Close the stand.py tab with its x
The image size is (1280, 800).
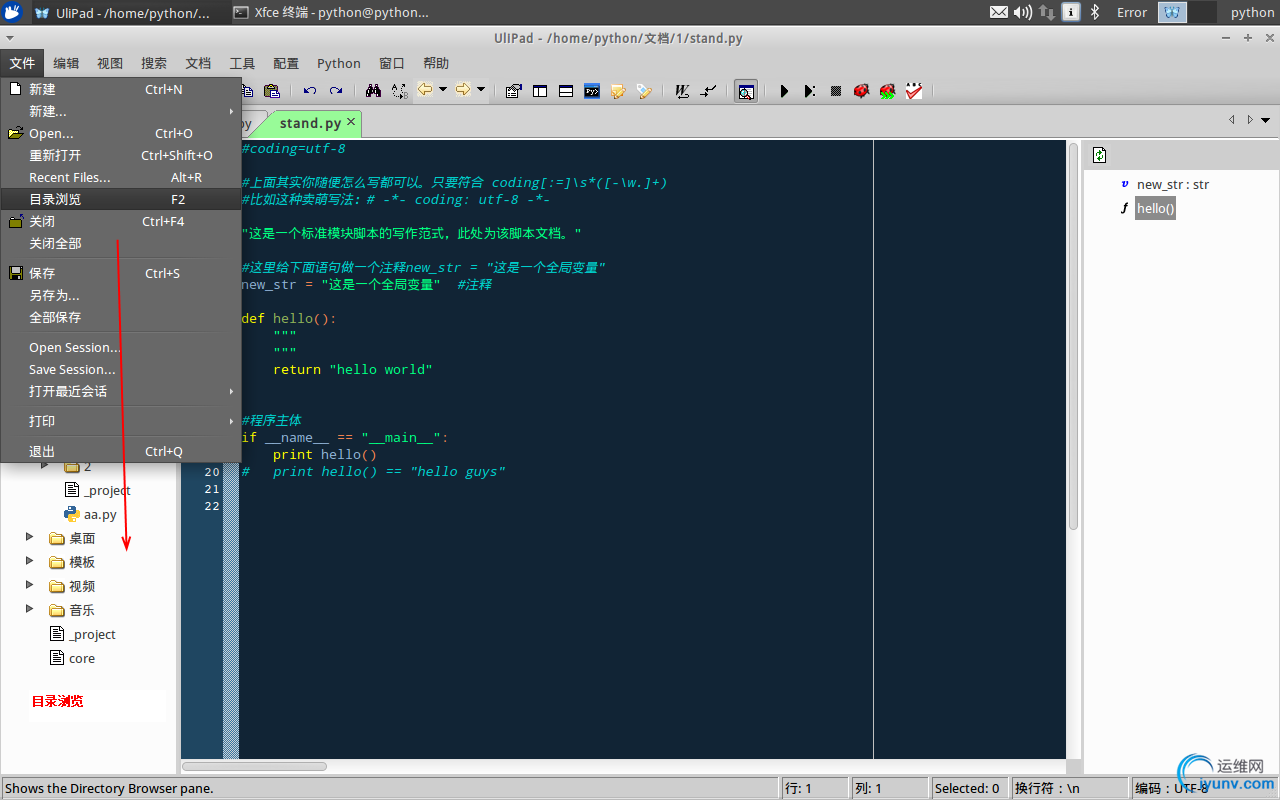351,122
